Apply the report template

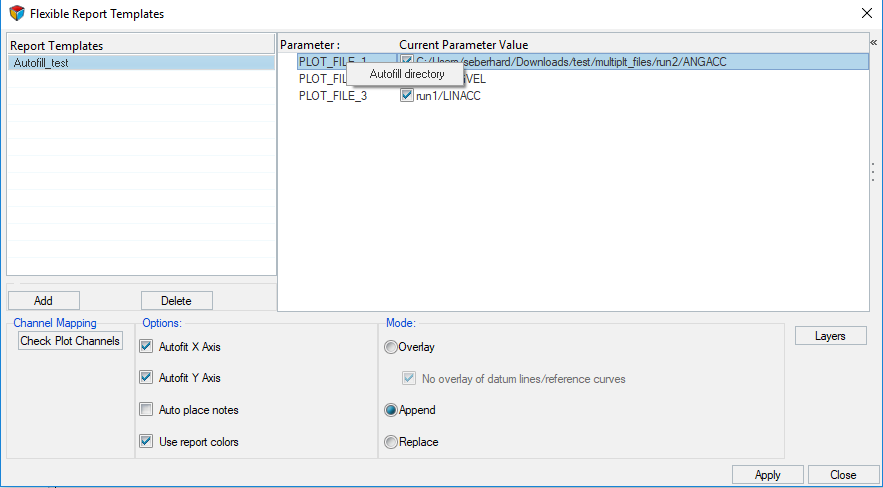[767, 475]
